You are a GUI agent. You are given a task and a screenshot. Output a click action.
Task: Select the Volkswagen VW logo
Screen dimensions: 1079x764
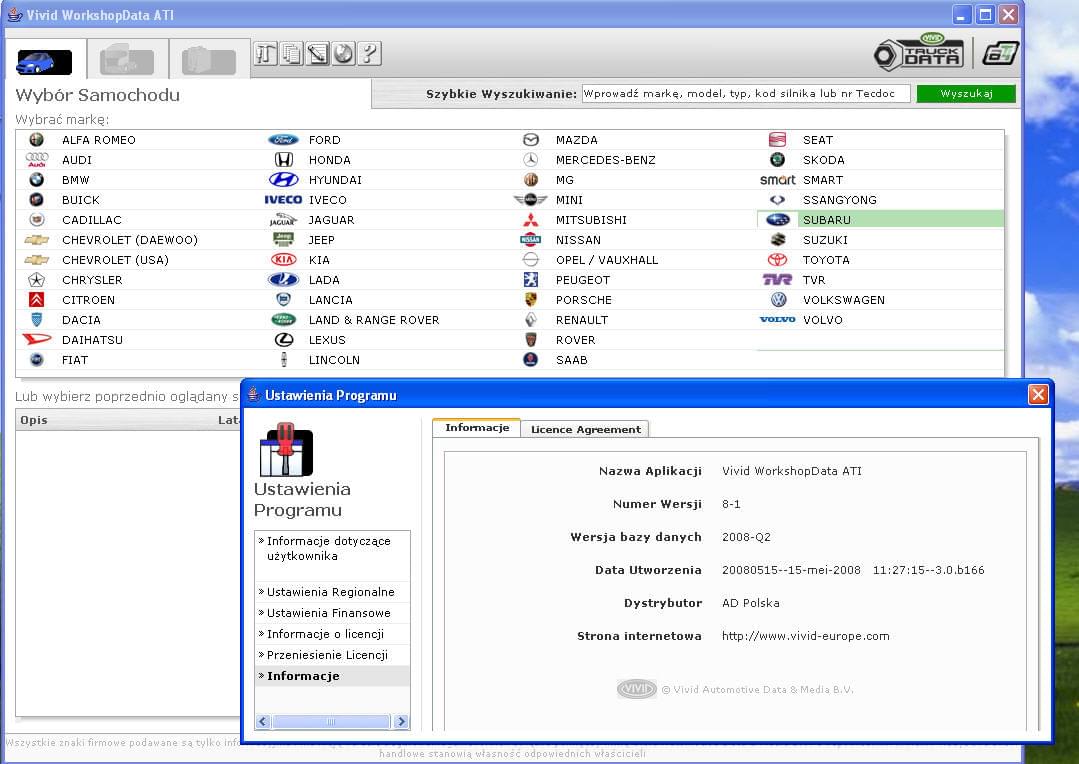[778, 299]
